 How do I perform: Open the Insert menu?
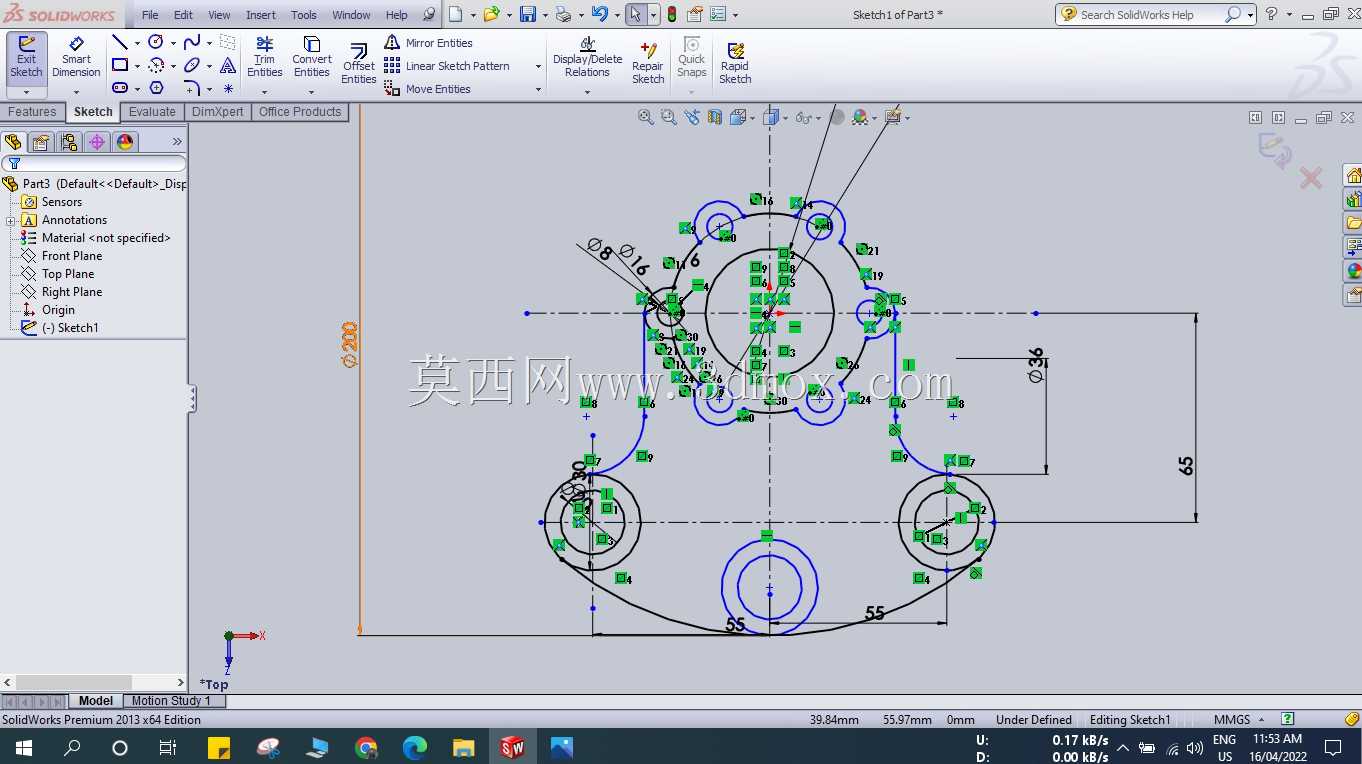pos(261,15)
